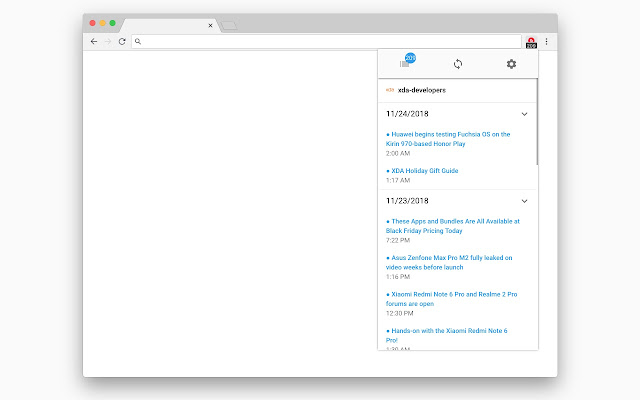
Task: Click the xda-developers feed title
Action: pyautogui.click(x=422, y=90)
